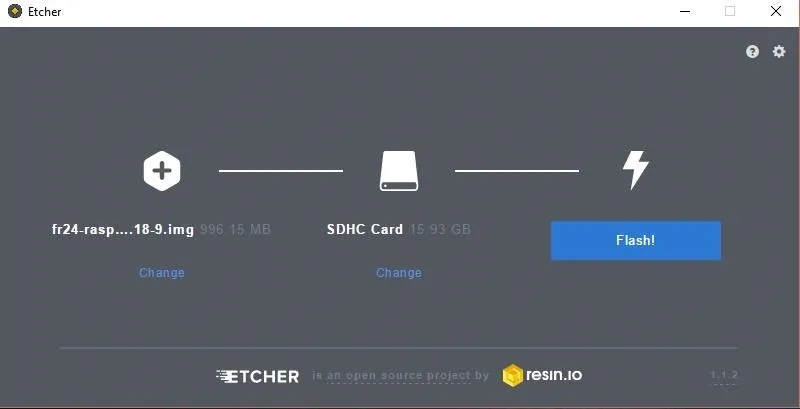800x409 pixels.
Task: Click the Etcher logo in the footer
Action: [258, 376]
